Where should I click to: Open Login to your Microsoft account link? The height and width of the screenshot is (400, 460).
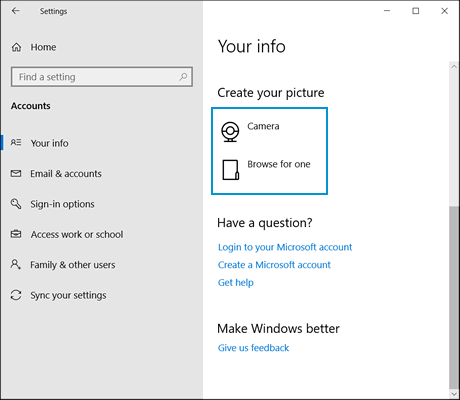tap(285, 247)
